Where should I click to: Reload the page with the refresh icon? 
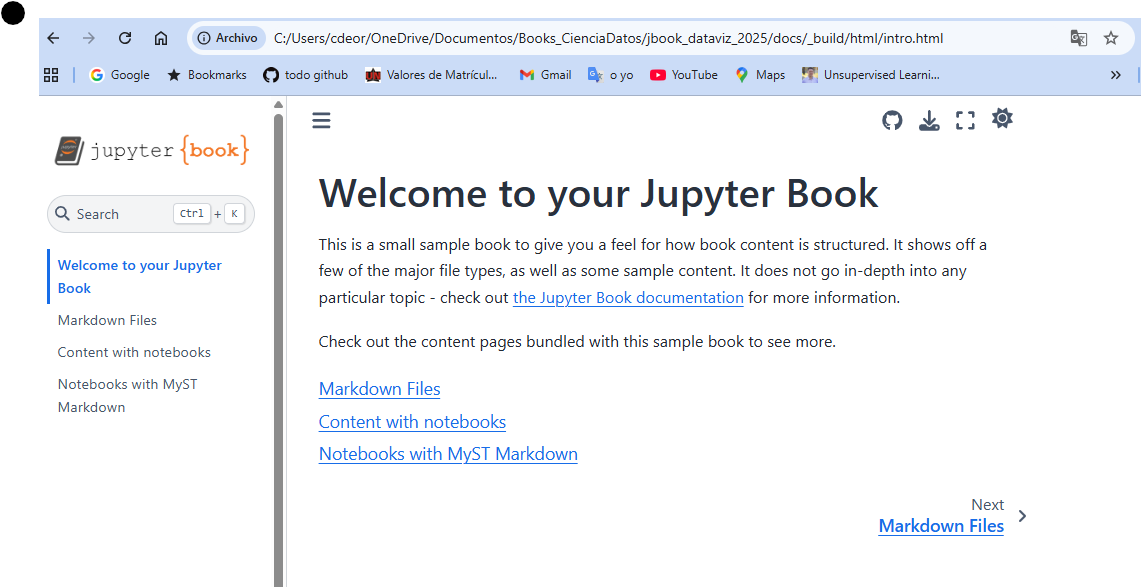(x=125, y=38)
